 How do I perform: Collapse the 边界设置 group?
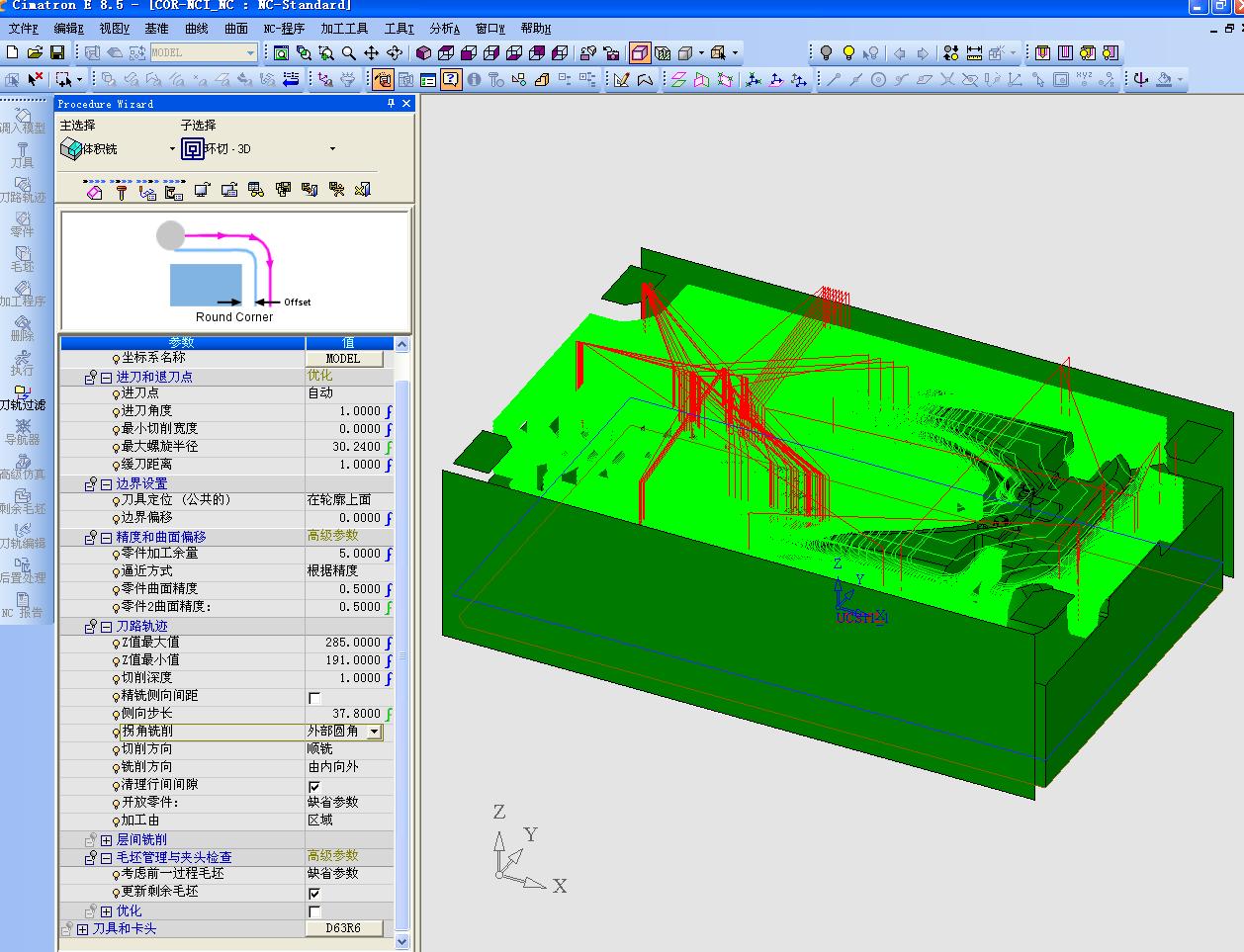106,483
